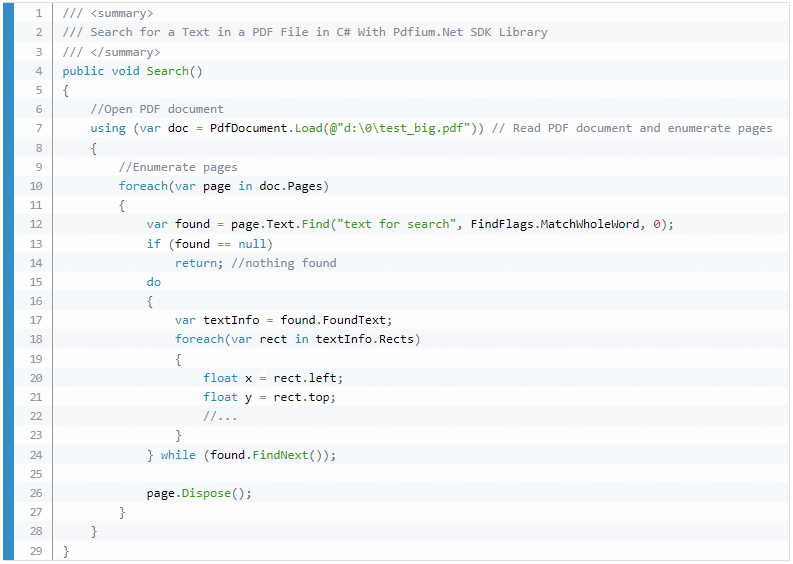Click line number 25 in gutter
793x564 pixels.
click(x=36, y=474)
